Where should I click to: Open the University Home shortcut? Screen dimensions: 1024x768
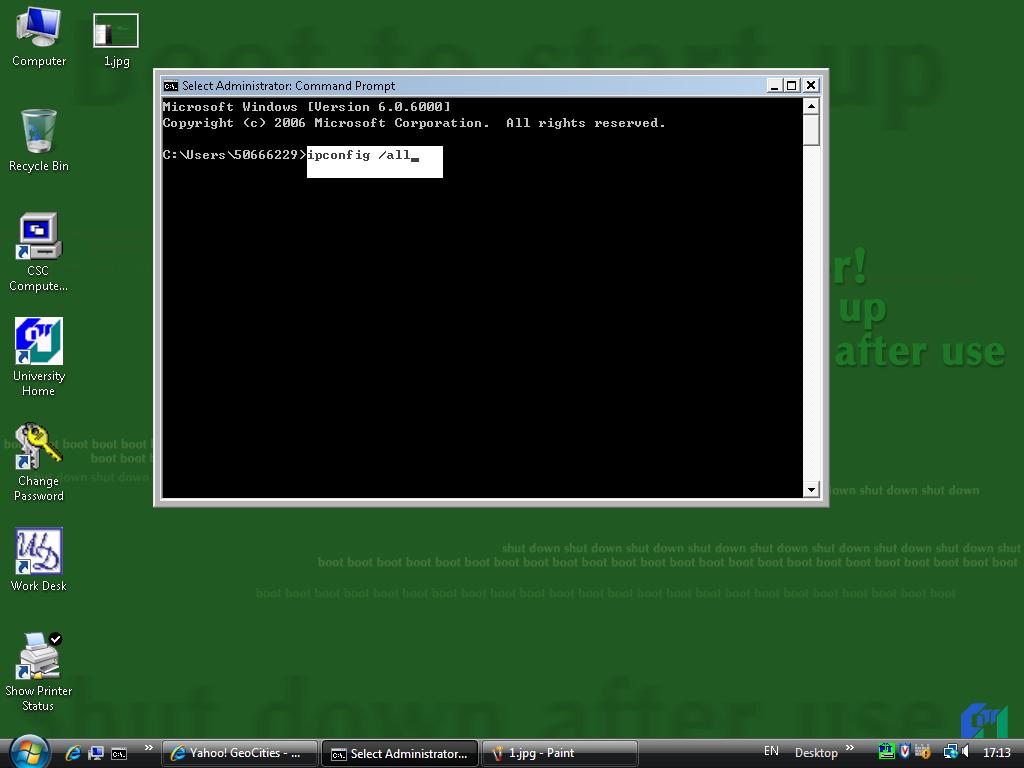[x=39, y=342]
